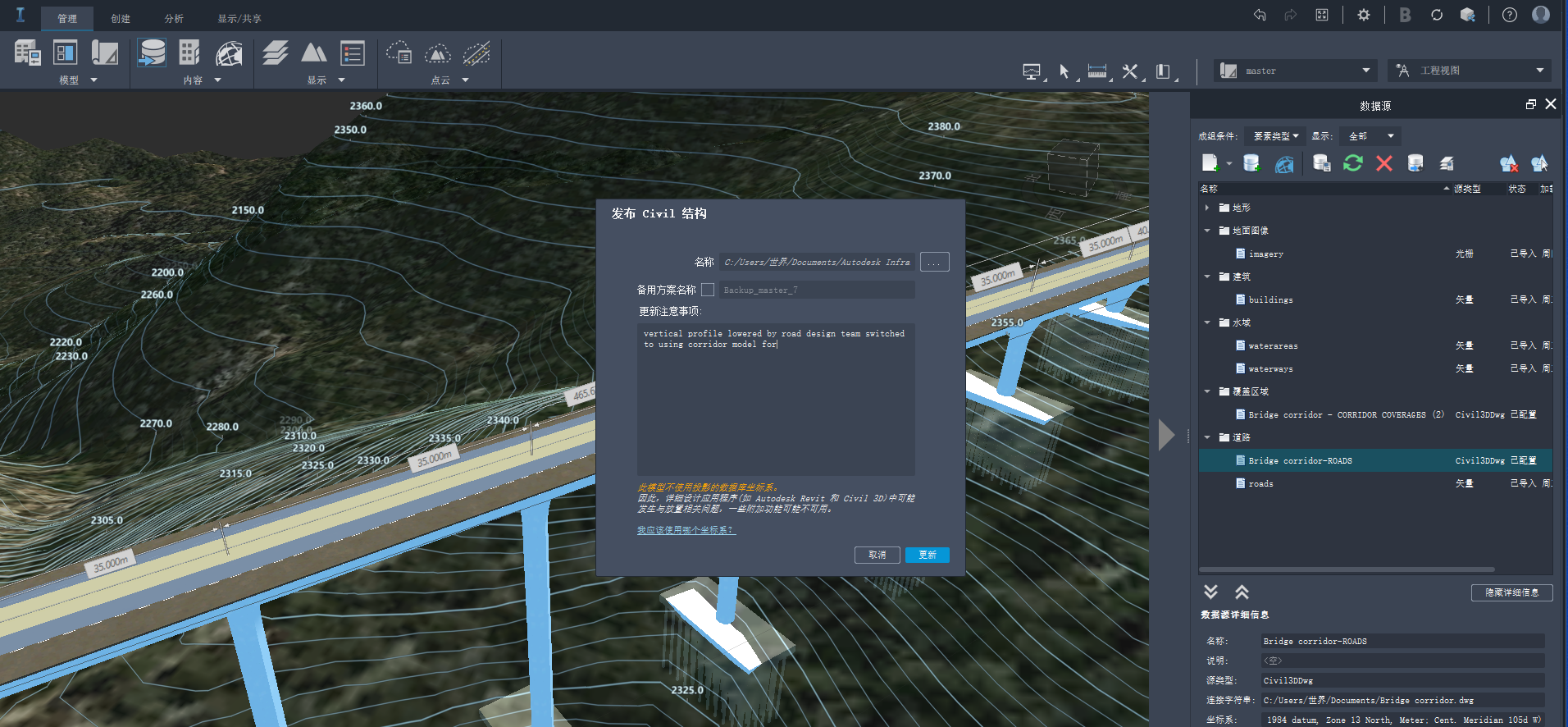Click the add database data source icon

[1251, 163]
